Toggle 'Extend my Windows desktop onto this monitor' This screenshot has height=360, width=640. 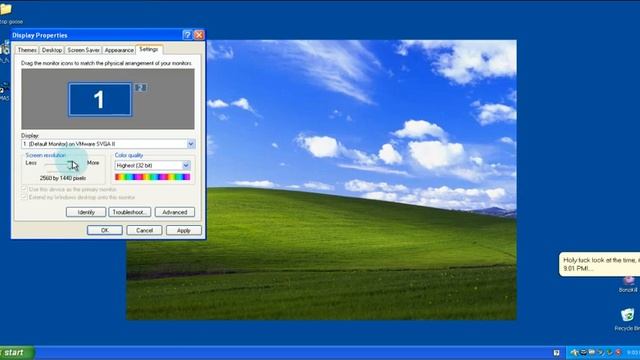point(24,197)
